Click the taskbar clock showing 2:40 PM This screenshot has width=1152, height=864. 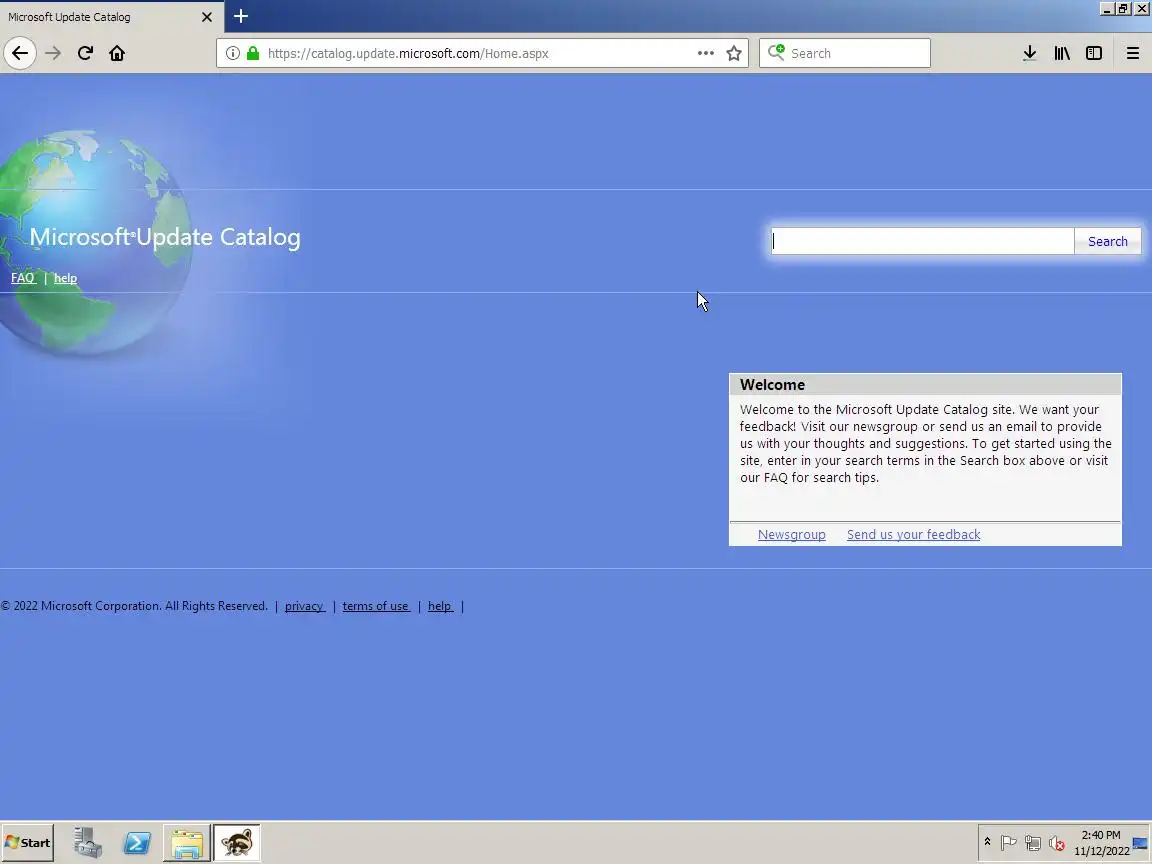tap(1101, 843)
